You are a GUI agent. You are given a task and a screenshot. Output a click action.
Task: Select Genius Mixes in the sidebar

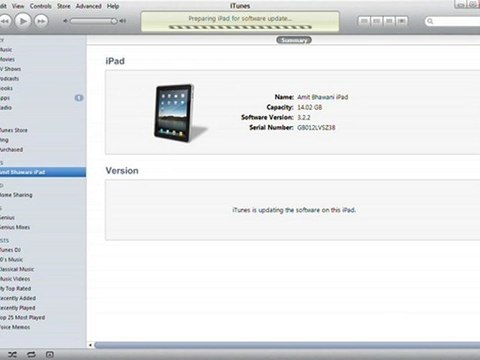tap(15, 227)
